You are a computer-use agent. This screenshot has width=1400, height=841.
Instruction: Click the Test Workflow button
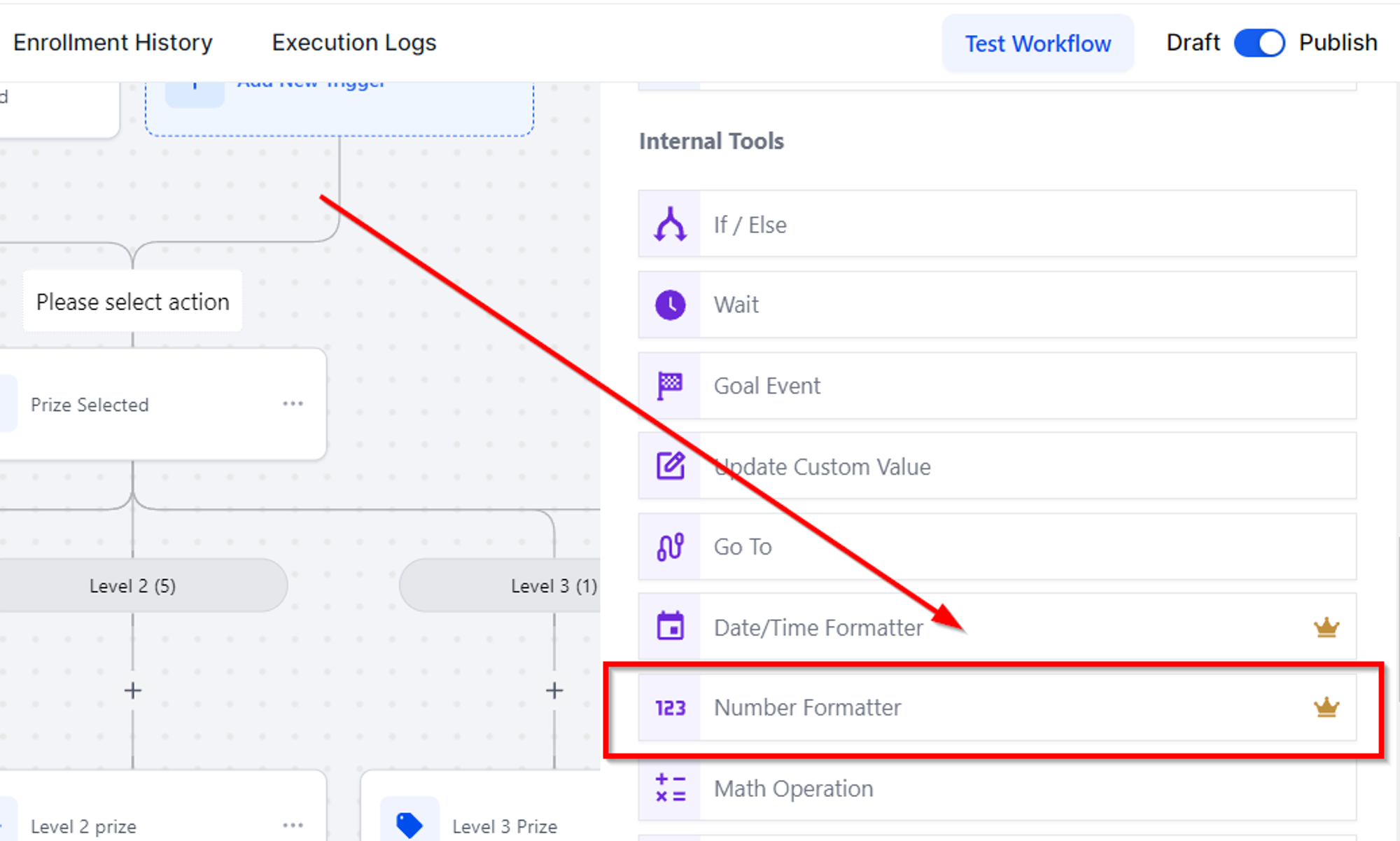1037,43
